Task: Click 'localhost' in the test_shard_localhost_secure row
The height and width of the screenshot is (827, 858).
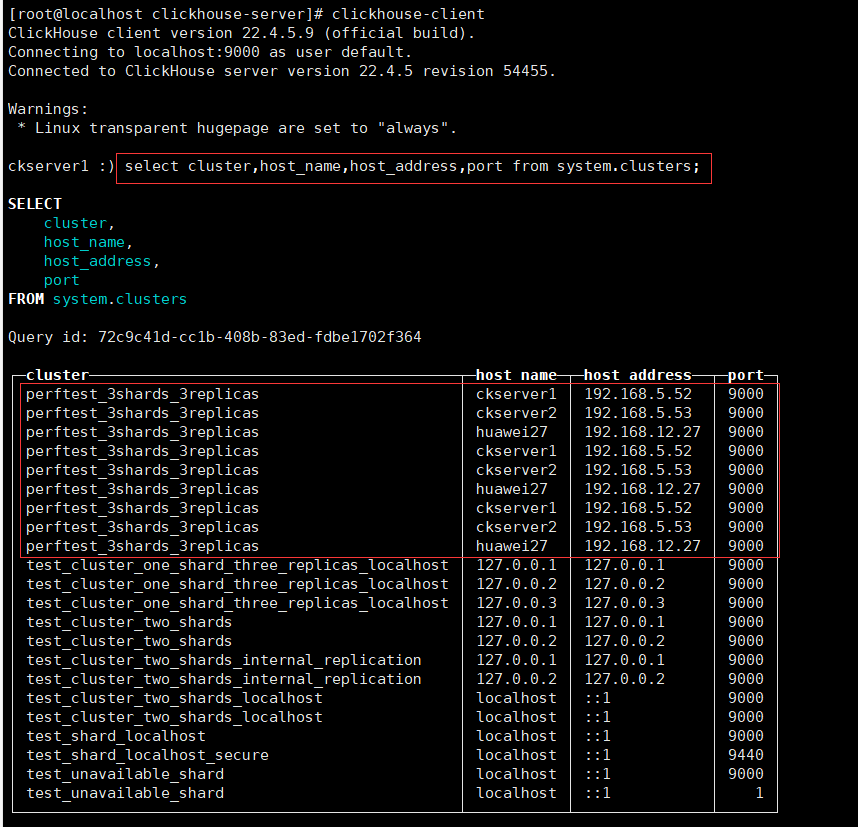Action: coord(517,755)
